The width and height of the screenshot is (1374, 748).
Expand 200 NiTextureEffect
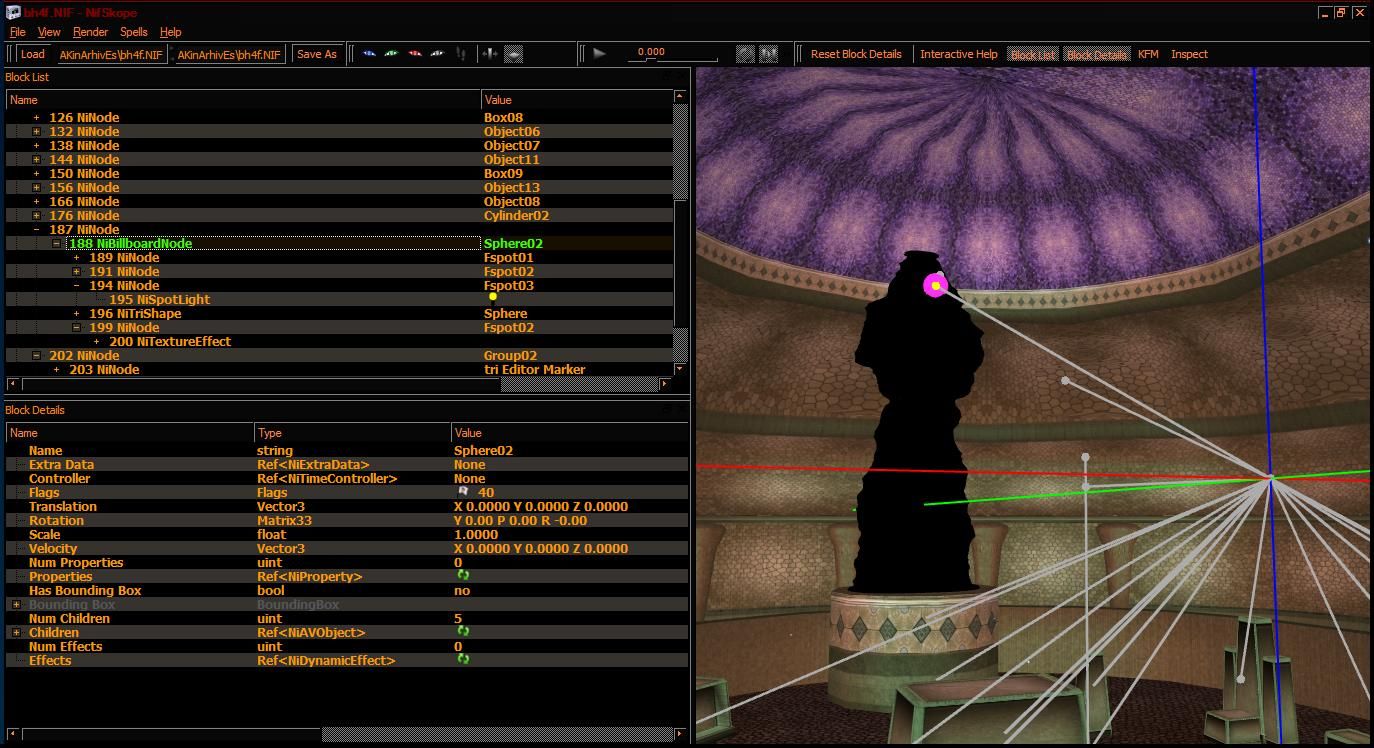[x=97, y=341]
